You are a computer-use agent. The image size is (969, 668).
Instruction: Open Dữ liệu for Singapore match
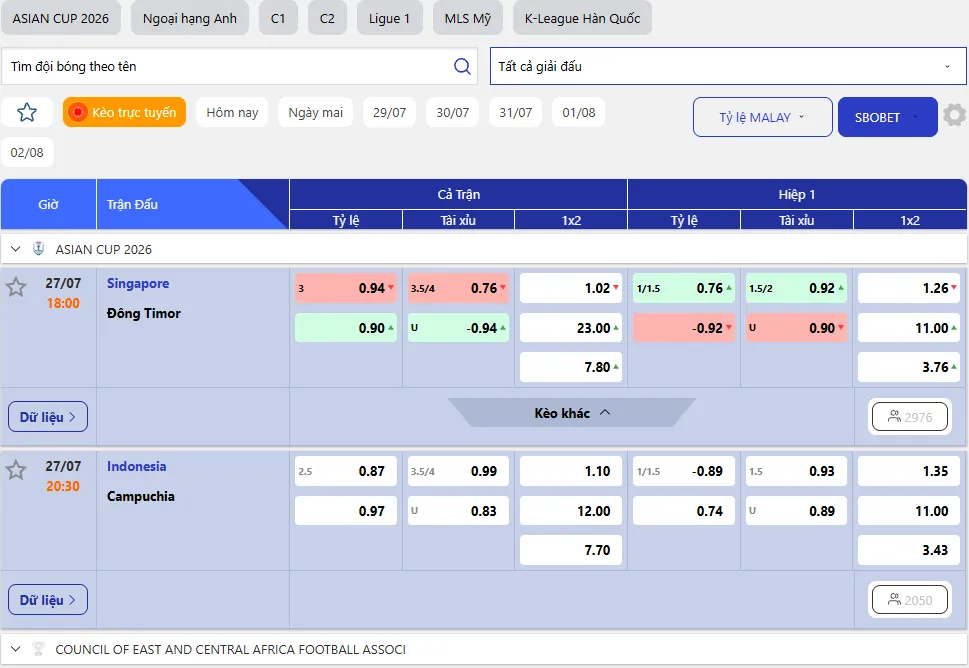click(x=48, y=416)
